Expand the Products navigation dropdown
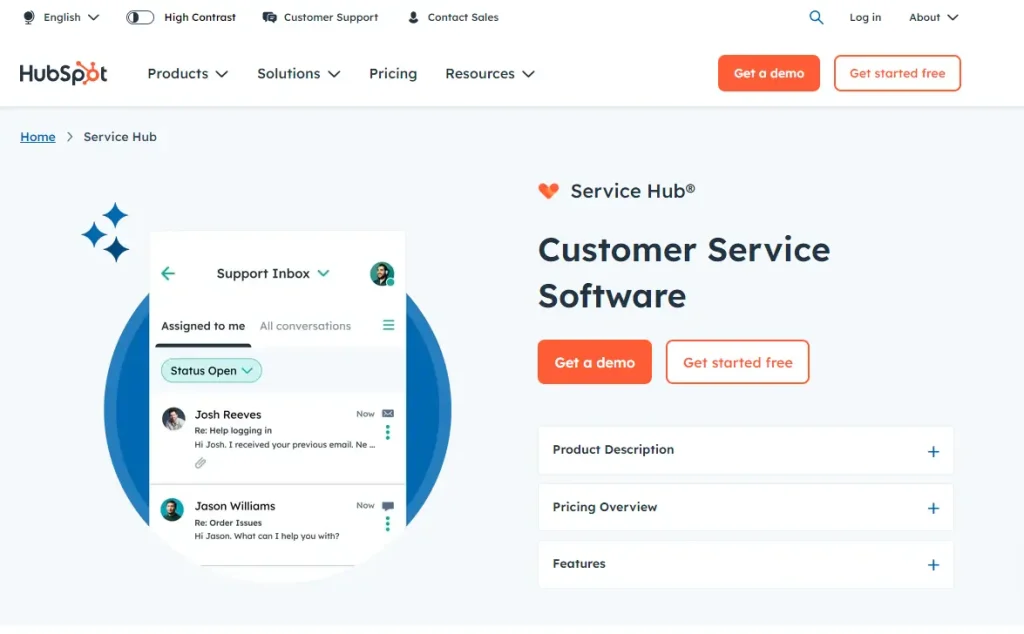This screenshot has height=634, width=1024. pos(187,73)
